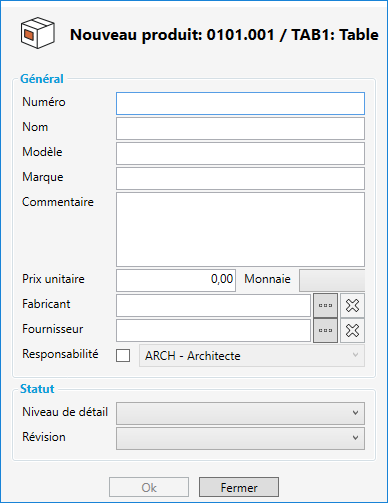This screenshot has width=388, height=503.
Task: Click into the Nom text field
Action: click(240, 129)
